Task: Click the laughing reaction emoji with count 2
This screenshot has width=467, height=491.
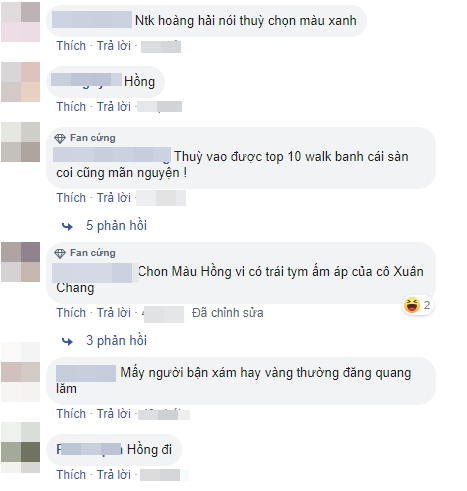Action: point(412,305)
